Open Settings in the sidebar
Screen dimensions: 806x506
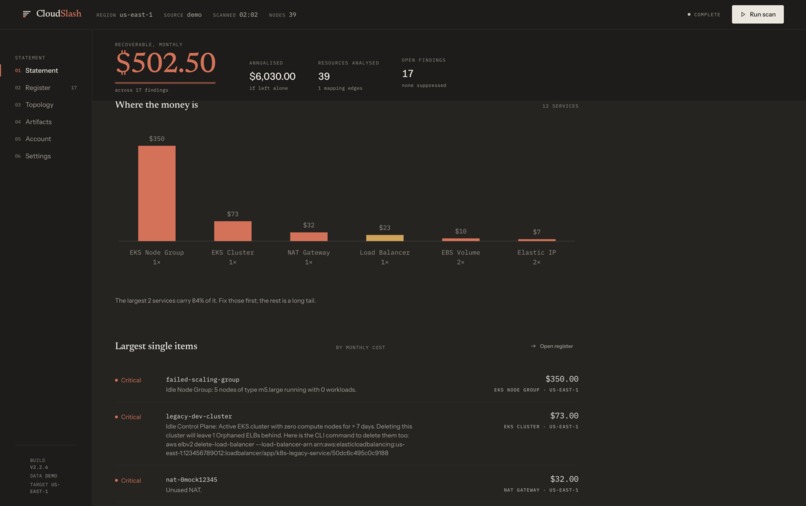point(38,156)
